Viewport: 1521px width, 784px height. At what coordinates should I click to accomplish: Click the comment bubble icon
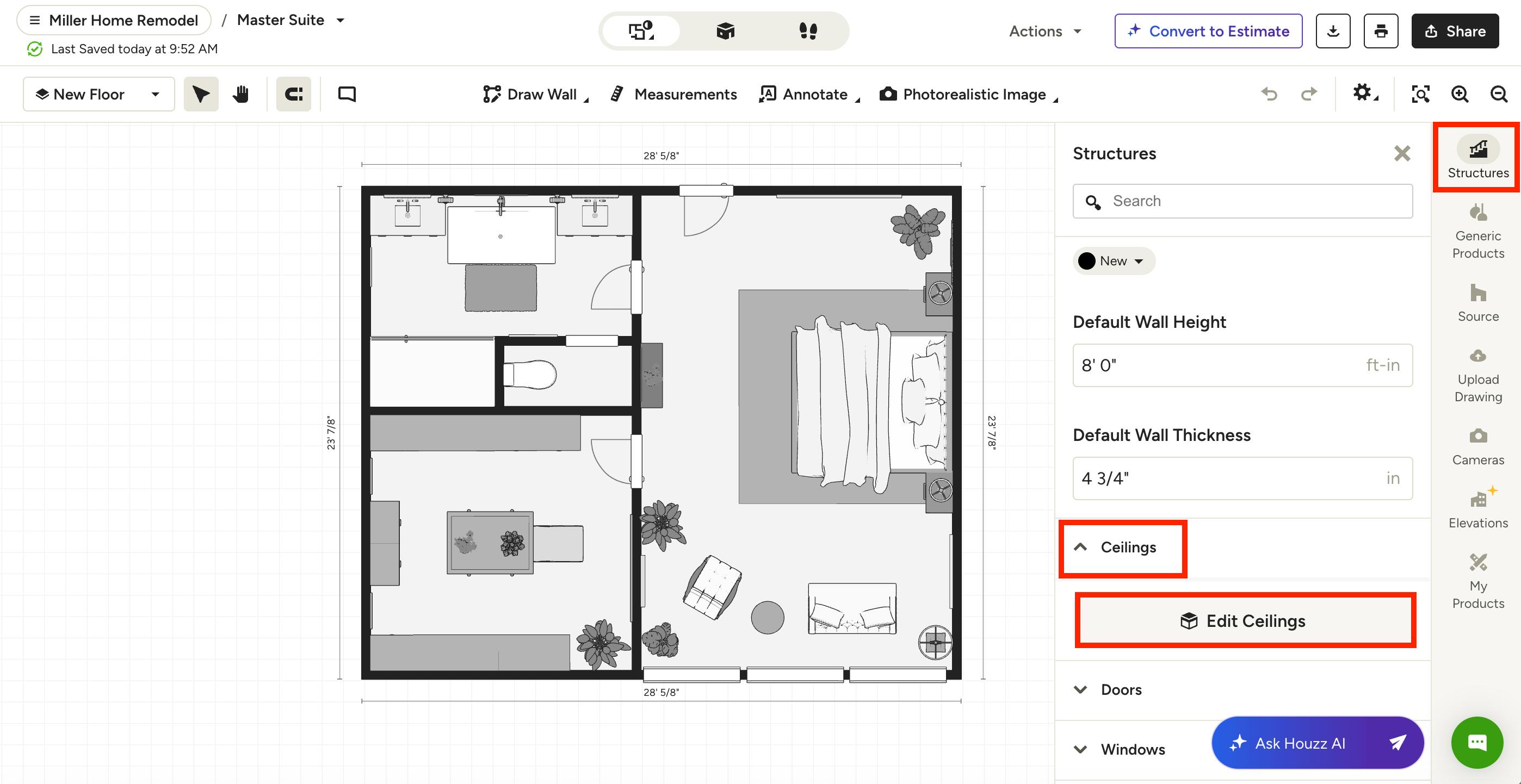347,94
